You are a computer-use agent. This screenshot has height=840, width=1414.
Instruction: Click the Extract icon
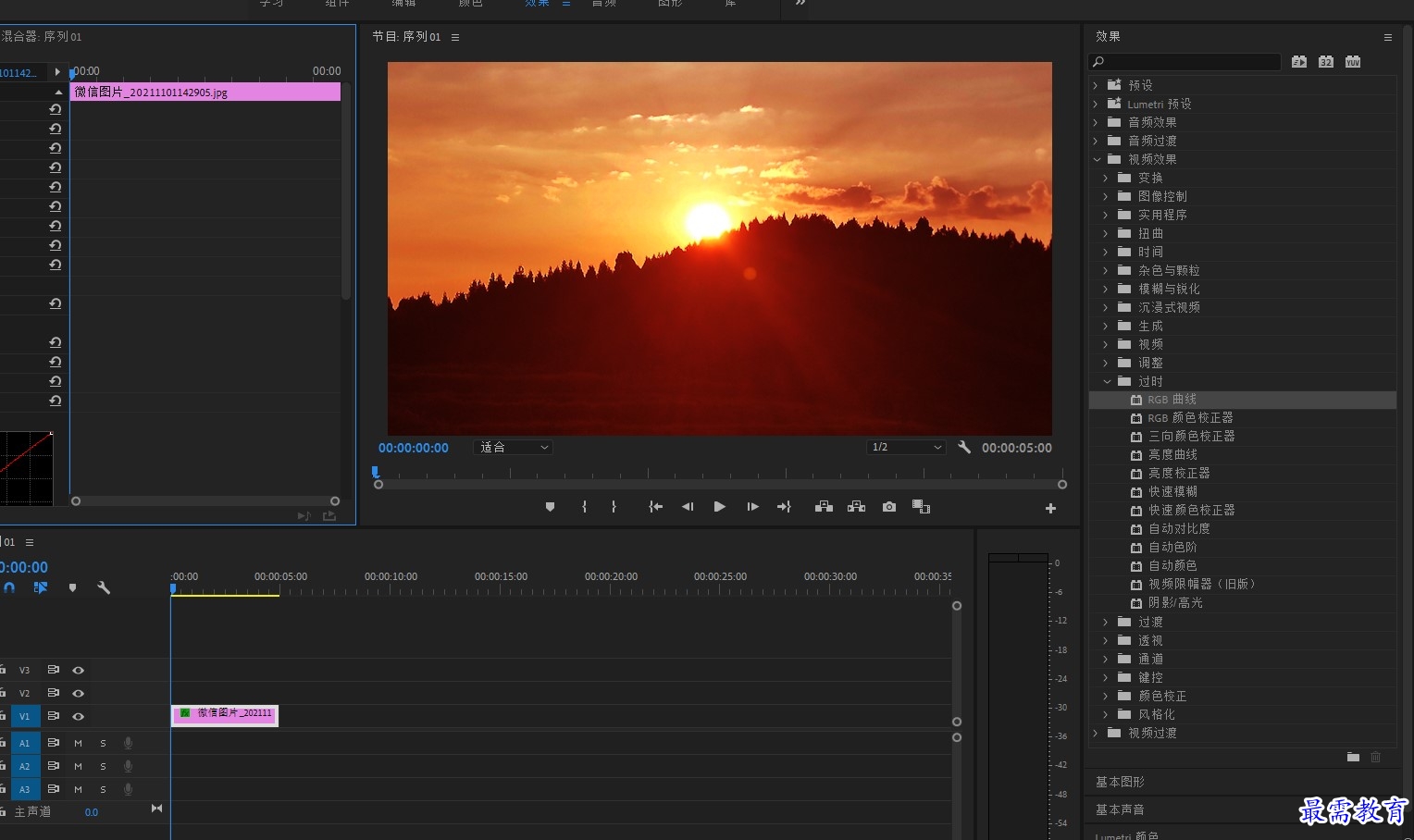tap(856, 507)
